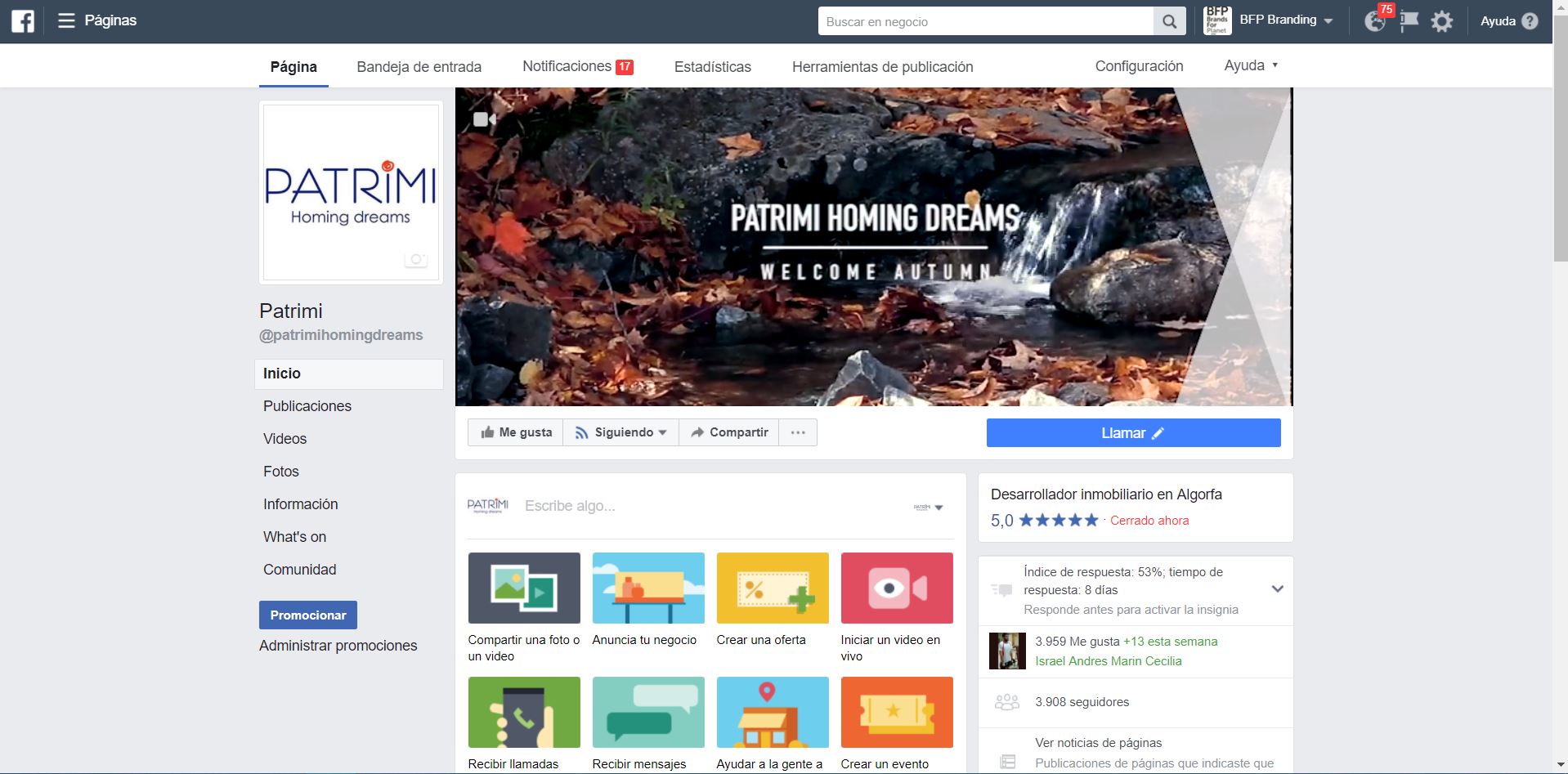Expand the response rate chevron
Image resolution: width=1568 pixels, height=774 pixels.
tap(1277, 588)
